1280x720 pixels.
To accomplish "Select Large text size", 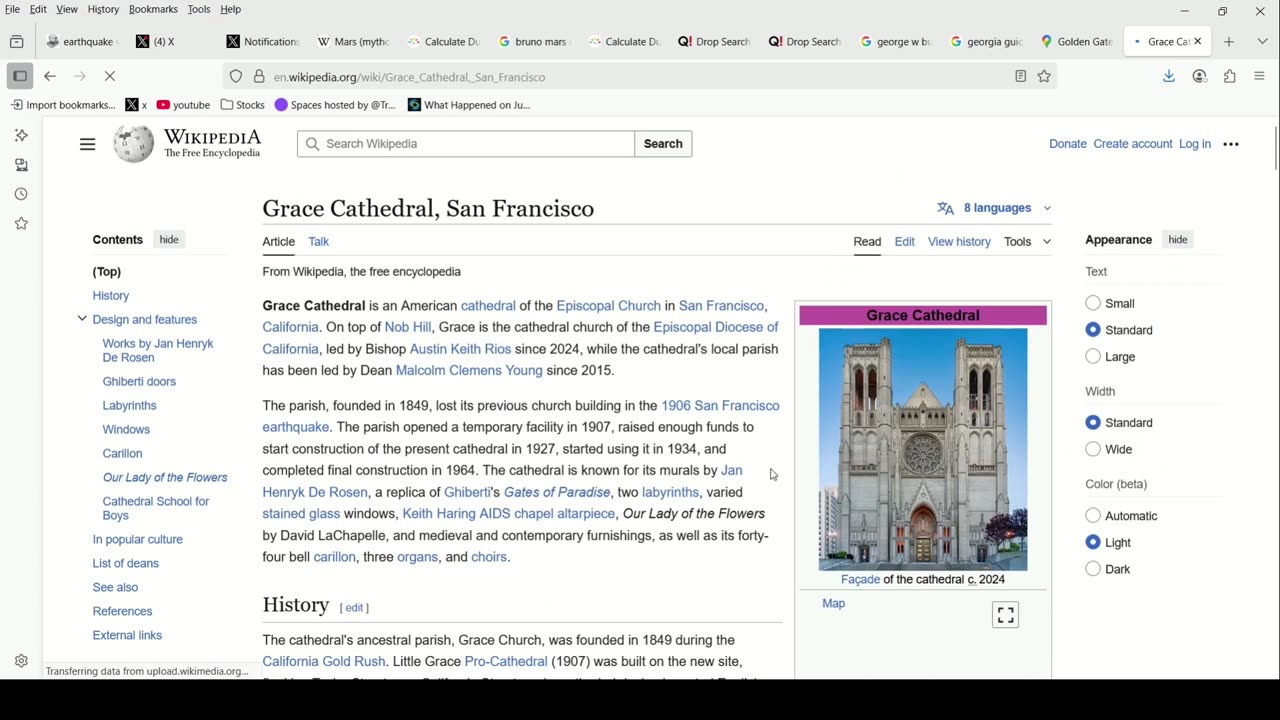I will (x=1093, y=356).
